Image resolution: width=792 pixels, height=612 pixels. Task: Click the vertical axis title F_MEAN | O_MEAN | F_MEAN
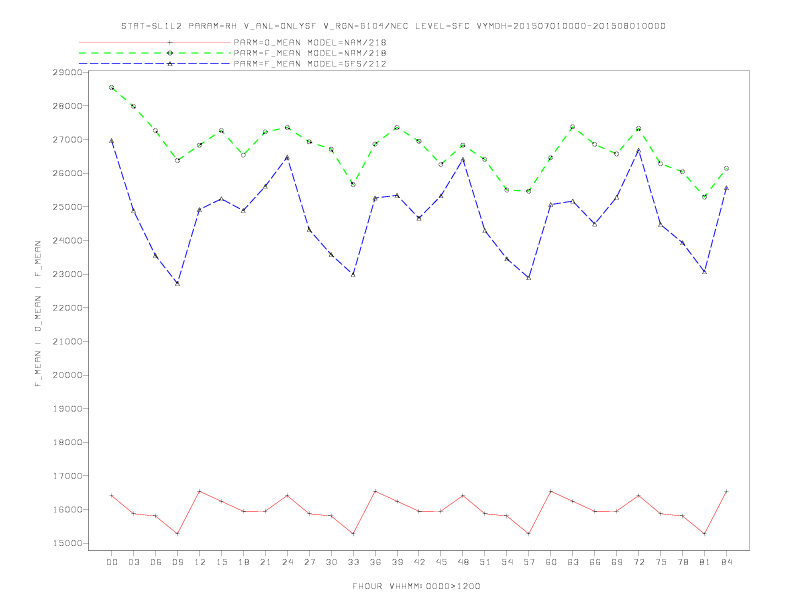pyautogui.click(x=38, y=314)
